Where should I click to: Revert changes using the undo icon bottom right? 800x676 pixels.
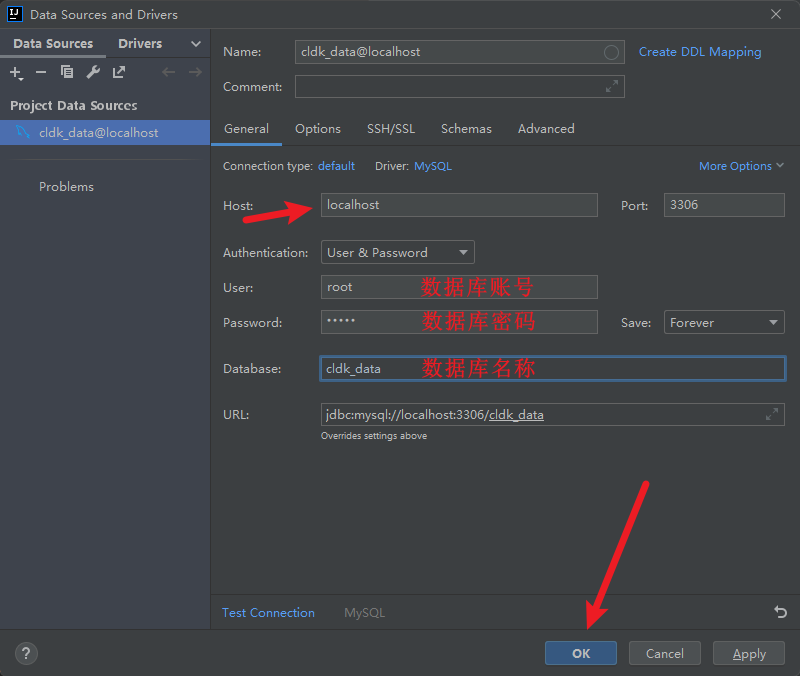point(780,611)
